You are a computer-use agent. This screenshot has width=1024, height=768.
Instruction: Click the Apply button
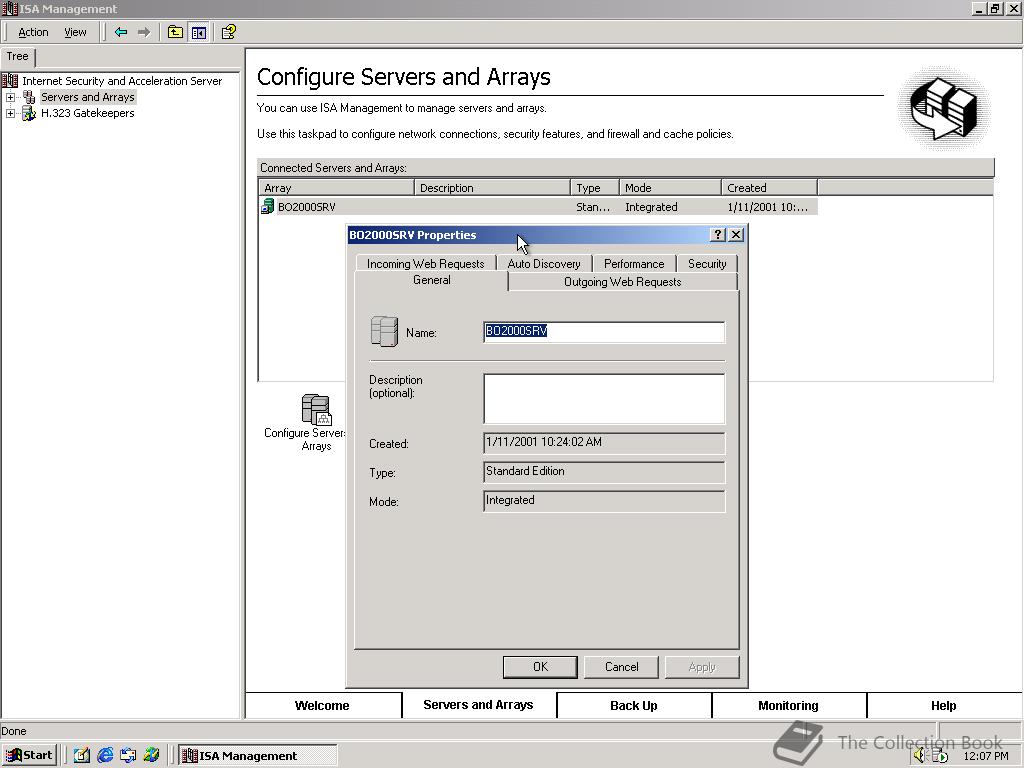[702, 667]
